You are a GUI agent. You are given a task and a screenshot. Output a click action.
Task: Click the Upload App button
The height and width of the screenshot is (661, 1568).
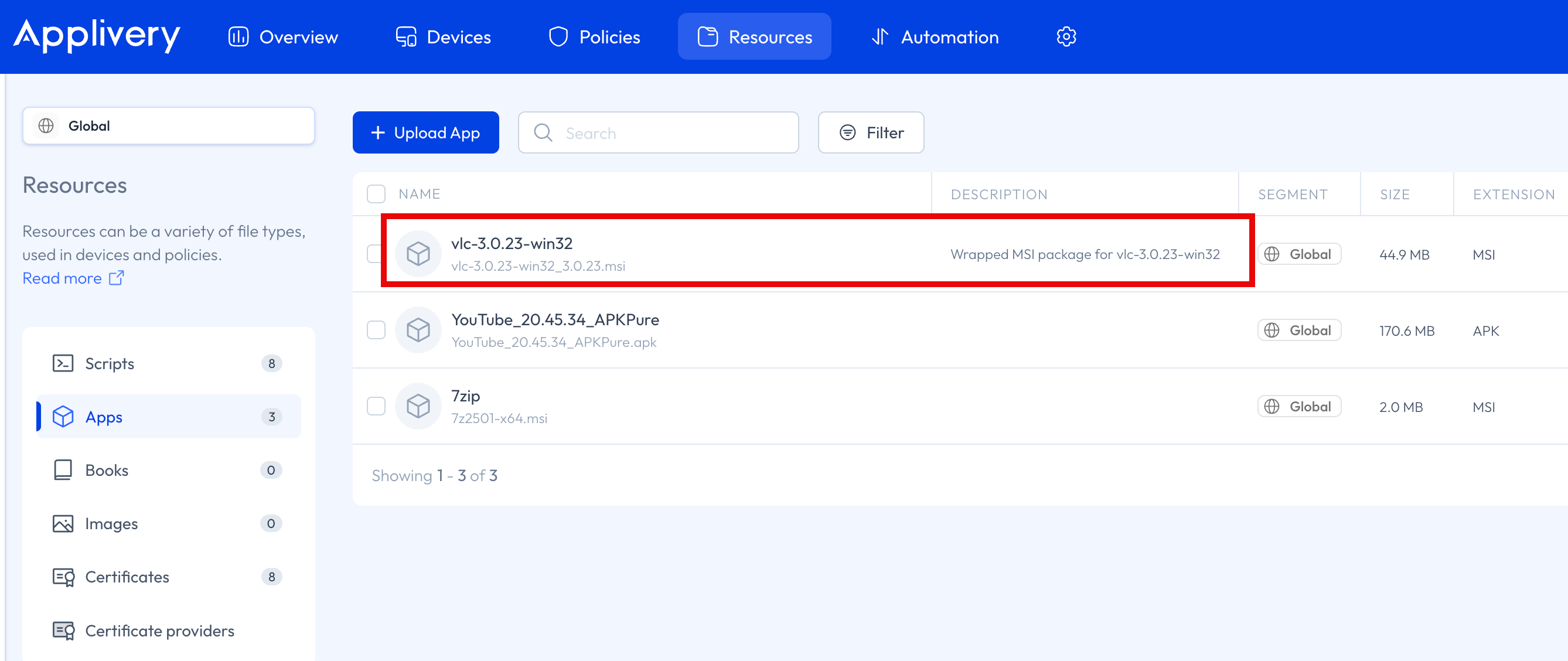(425, 132)
